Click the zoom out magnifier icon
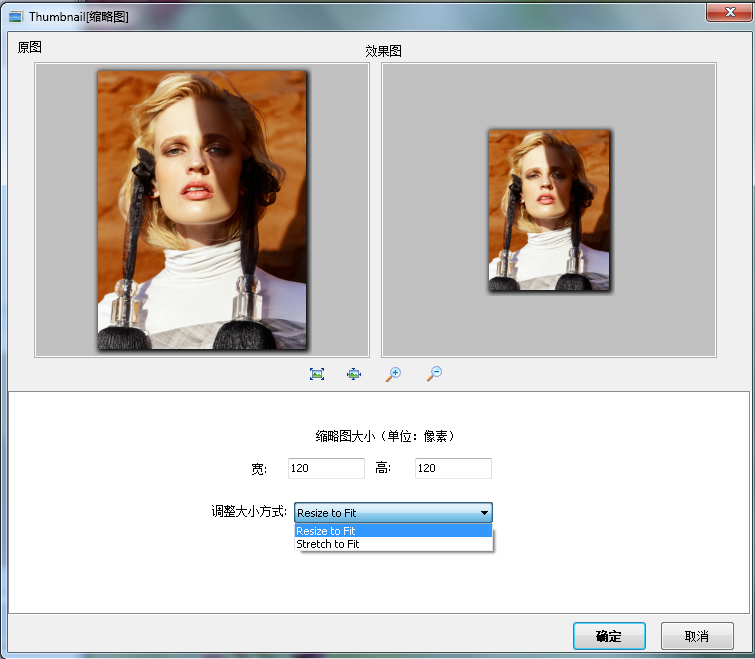The height and width of the screenshot is (659, 755). coord(434,374)
